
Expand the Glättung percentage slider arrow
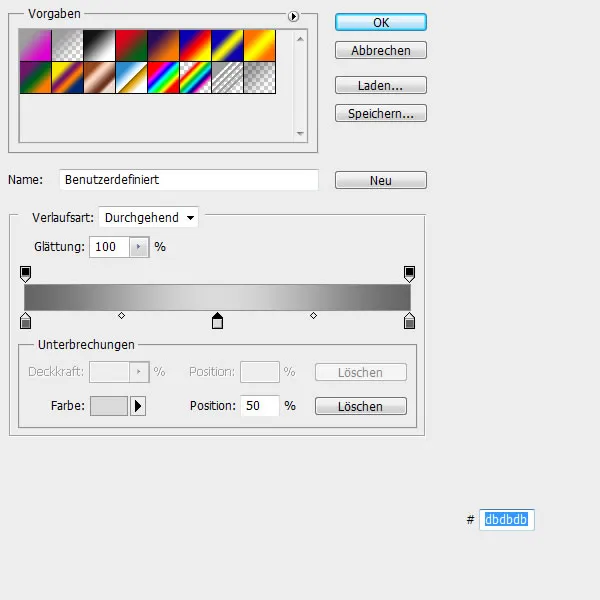point(139,246)
